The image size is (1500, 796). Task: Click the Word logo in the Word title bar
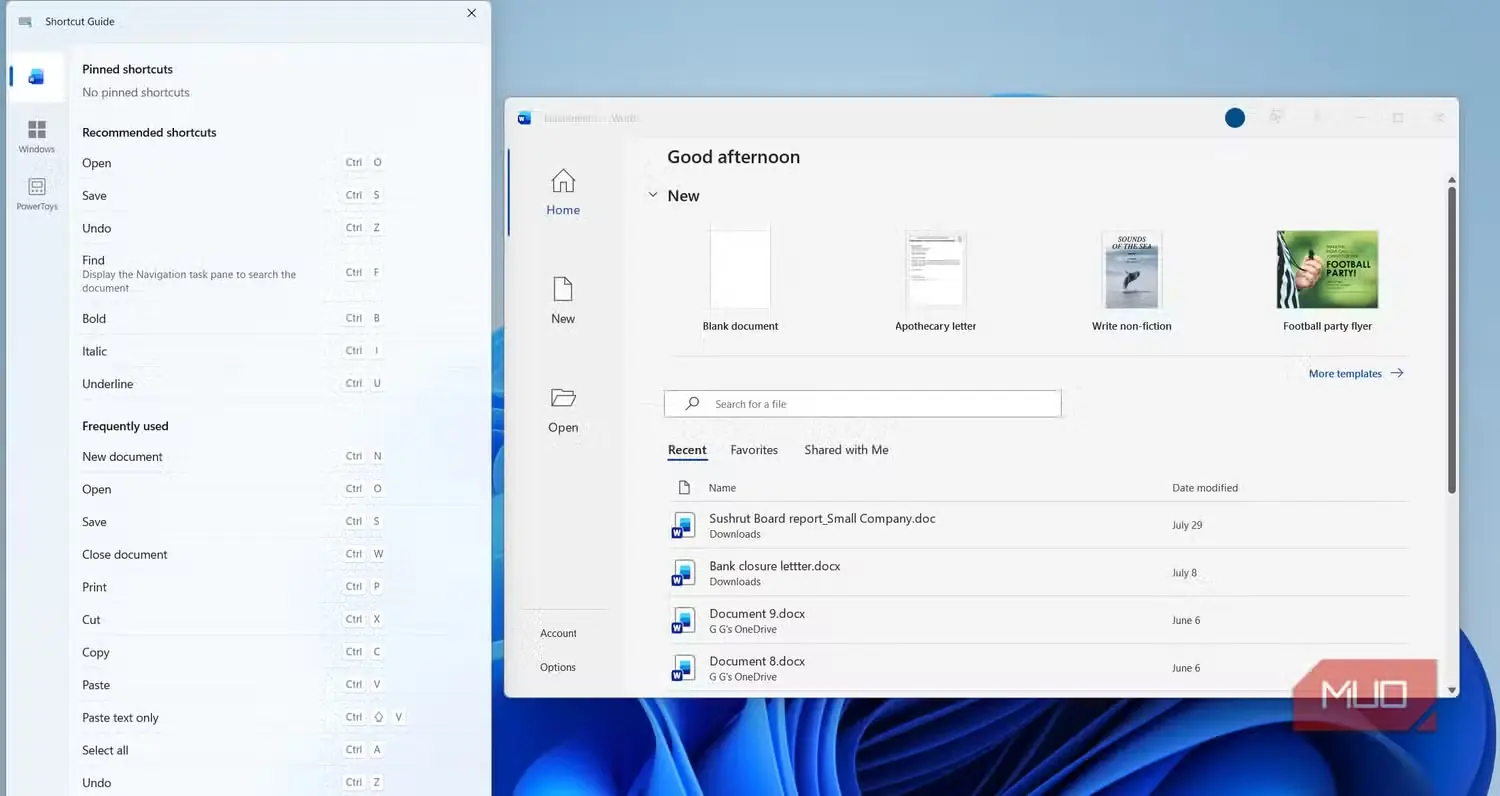524,118
